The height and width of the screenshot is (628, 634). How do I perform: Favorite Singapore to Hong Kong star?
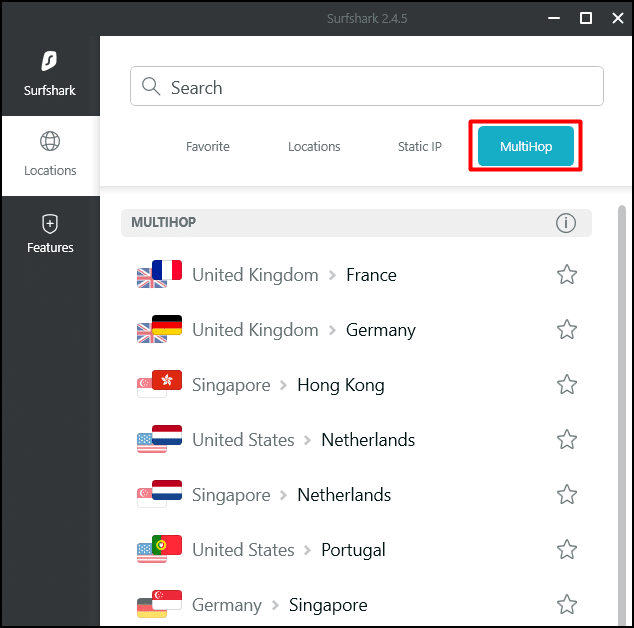(x=567, y=385)
